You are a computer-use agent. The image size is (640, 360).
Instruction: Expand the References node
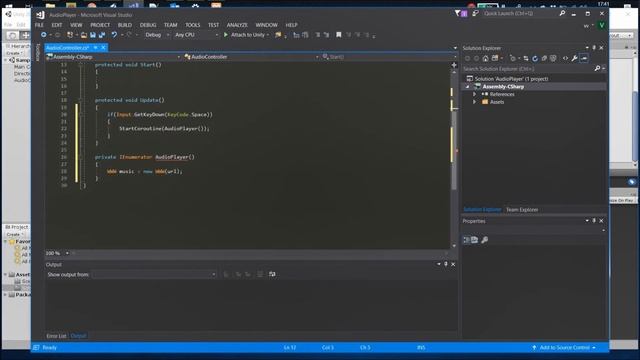pos(474,94)
